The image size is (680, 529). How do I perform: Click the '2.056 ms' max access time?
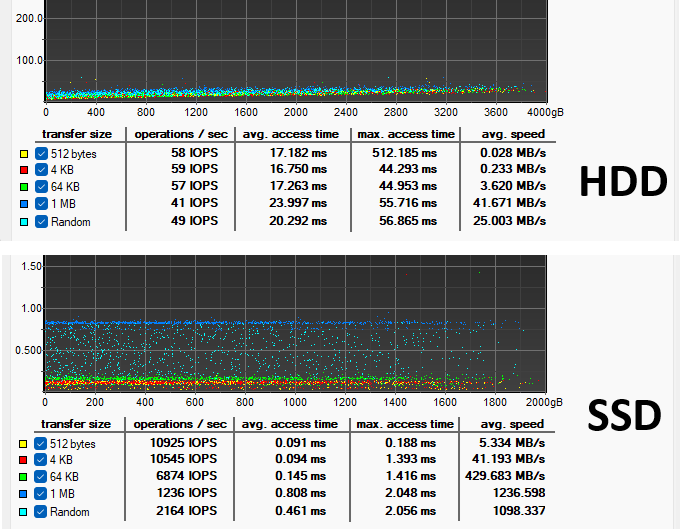click(x=410, y=511)
